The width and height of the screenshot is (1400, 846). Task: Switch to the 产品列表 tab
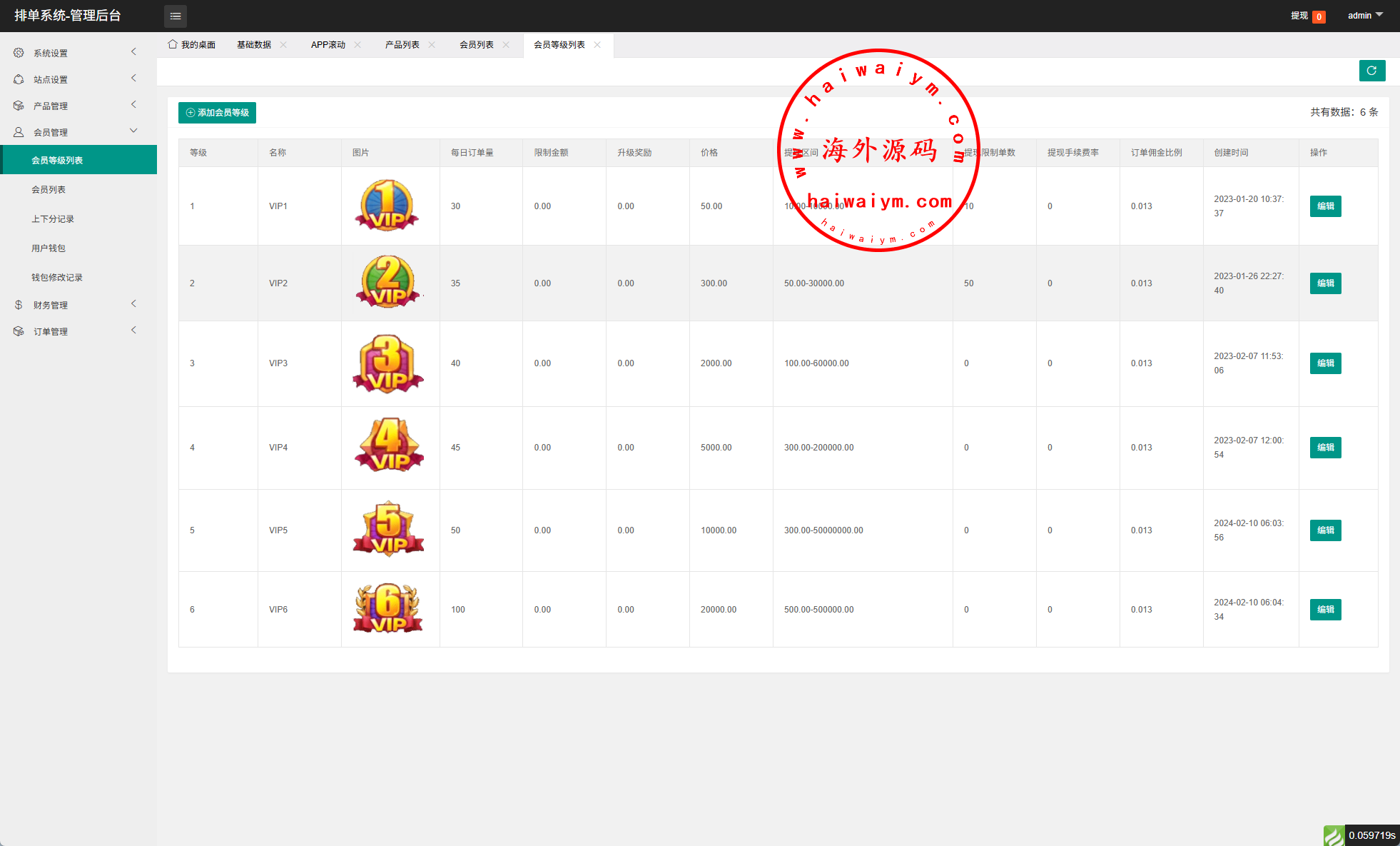point(402,44)
